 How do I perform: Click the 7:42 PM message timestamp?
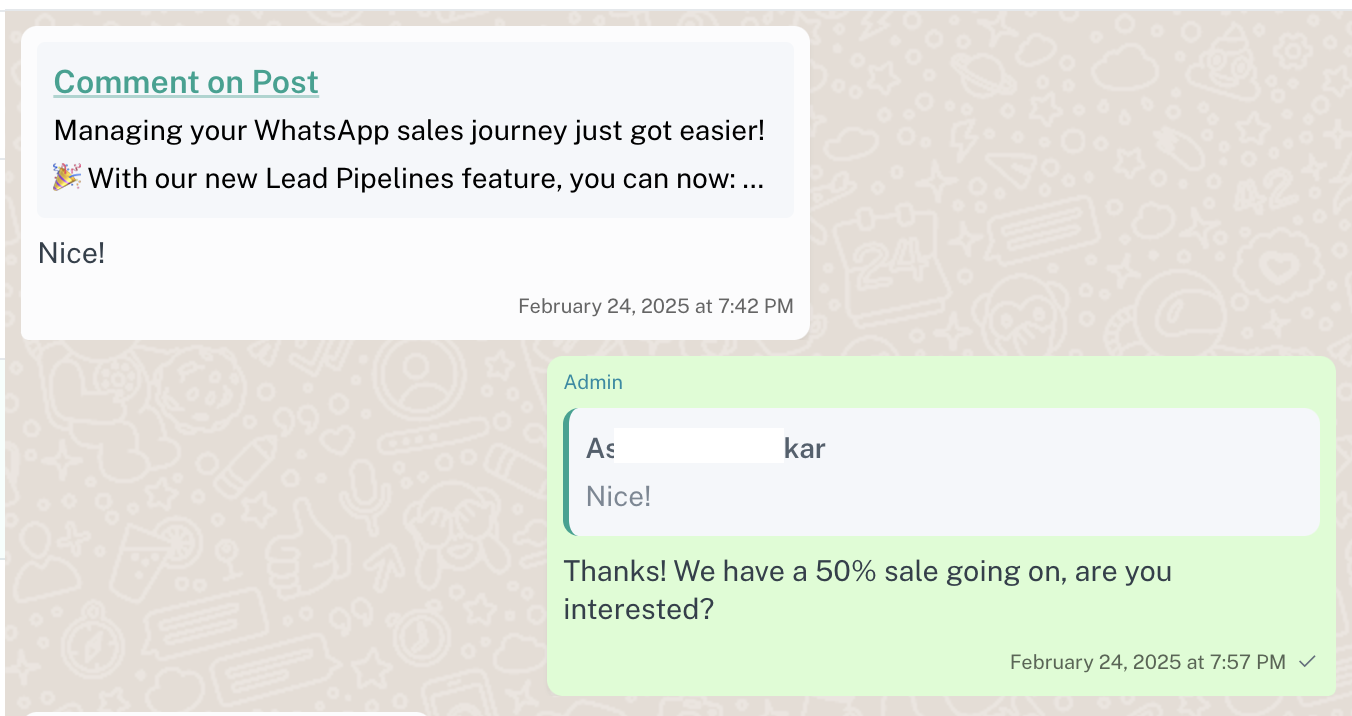[x=655, y=306]
